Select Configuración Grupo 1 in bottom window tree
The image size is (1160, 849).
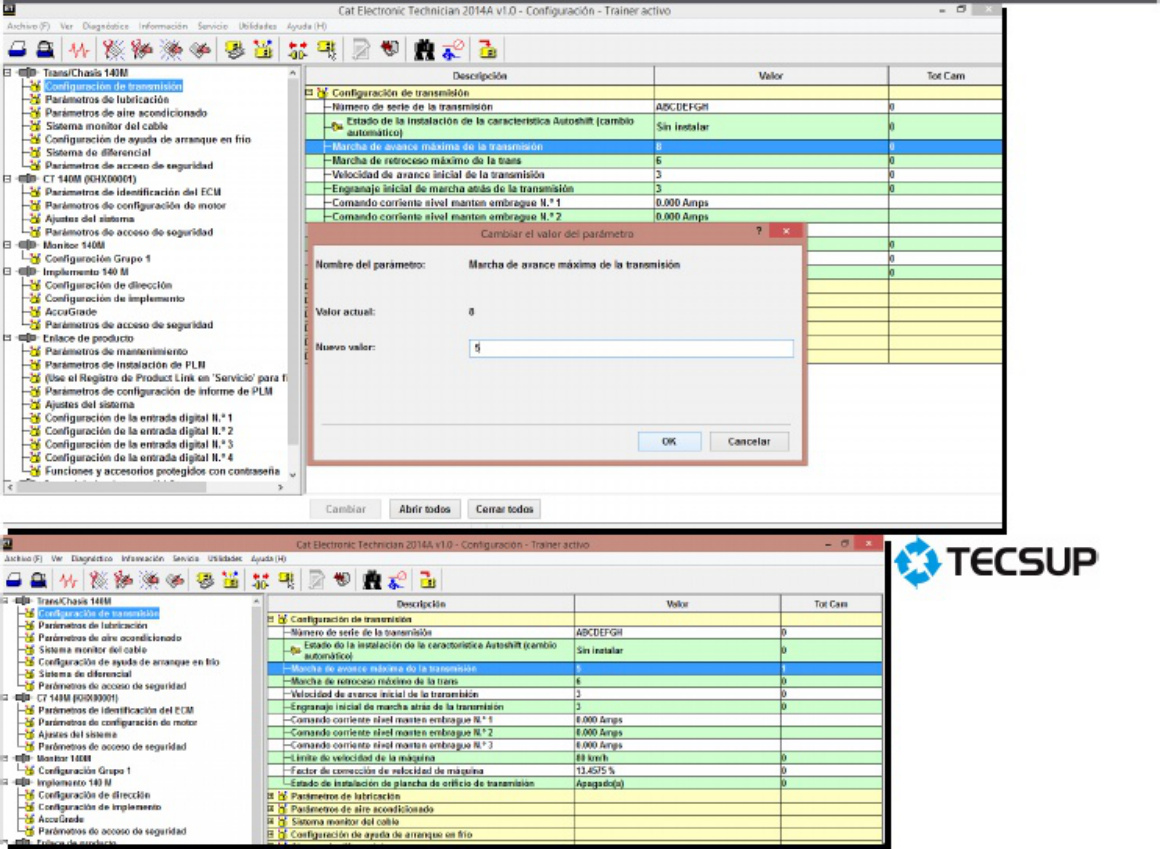(x=84, y=770)
